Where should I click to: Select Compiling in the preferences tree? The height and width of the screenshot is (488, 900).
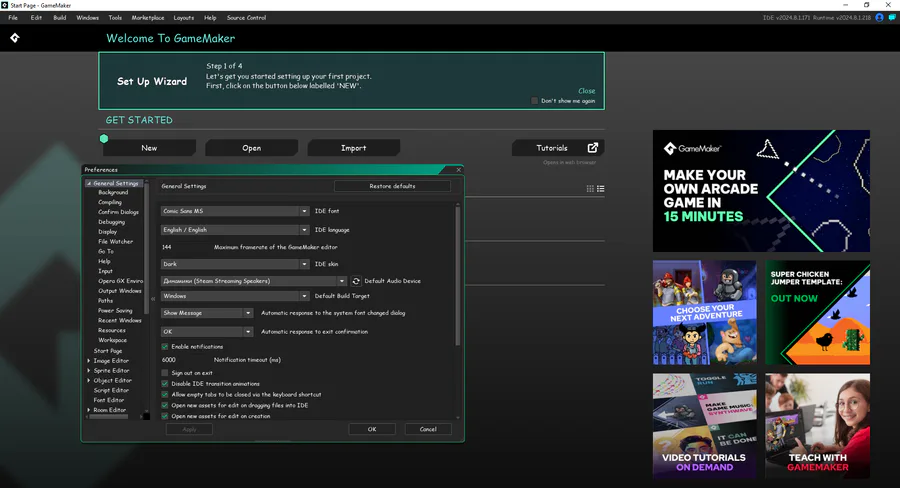point(110,202)
